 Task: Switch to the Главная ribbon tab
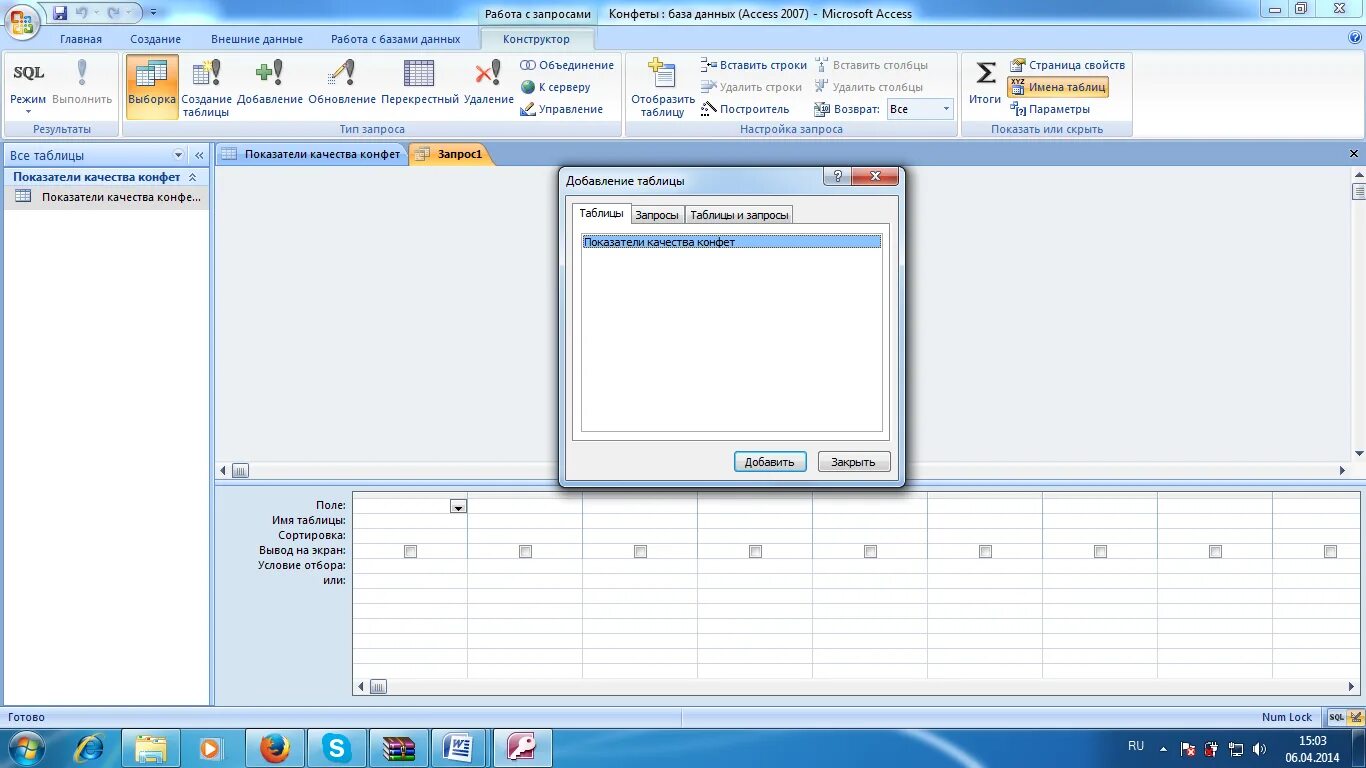[81, 39]
